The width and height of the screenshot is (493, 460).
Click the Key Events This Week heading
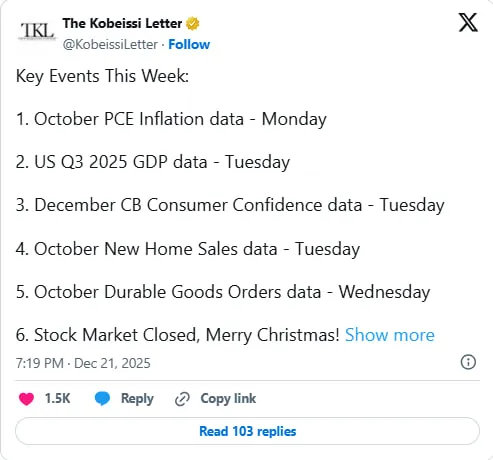[x=102, y=76]
